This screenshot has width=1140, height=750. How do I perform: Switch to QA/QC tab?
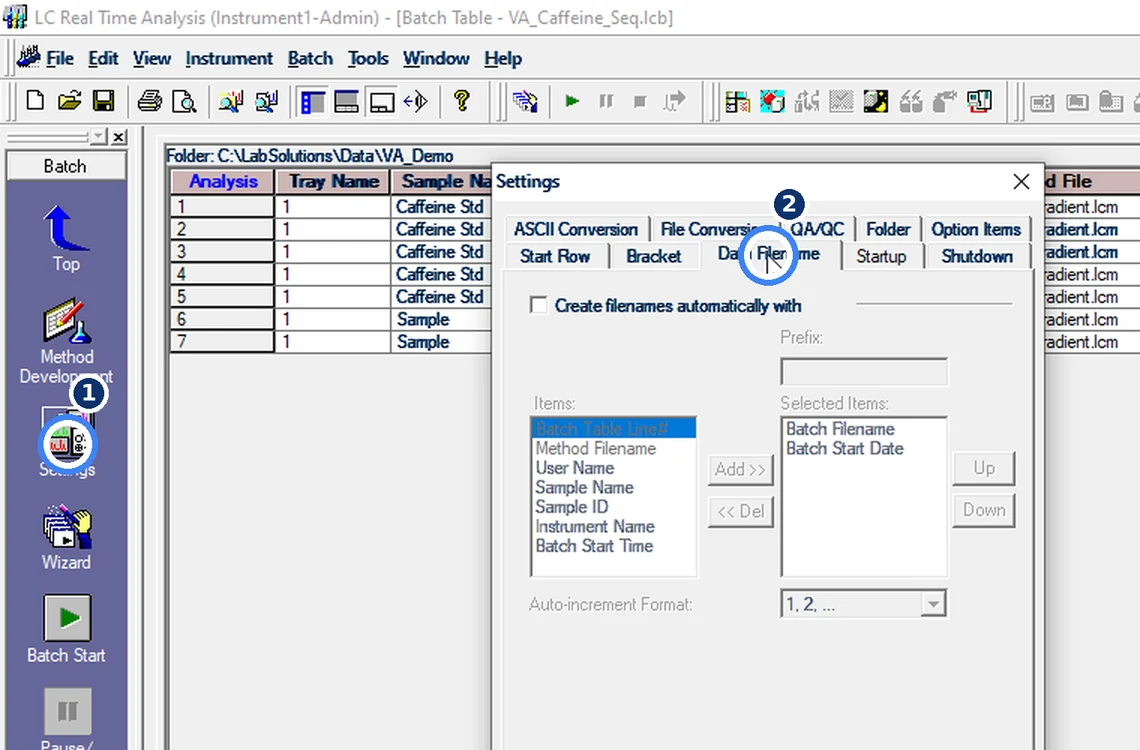(817, 229)
